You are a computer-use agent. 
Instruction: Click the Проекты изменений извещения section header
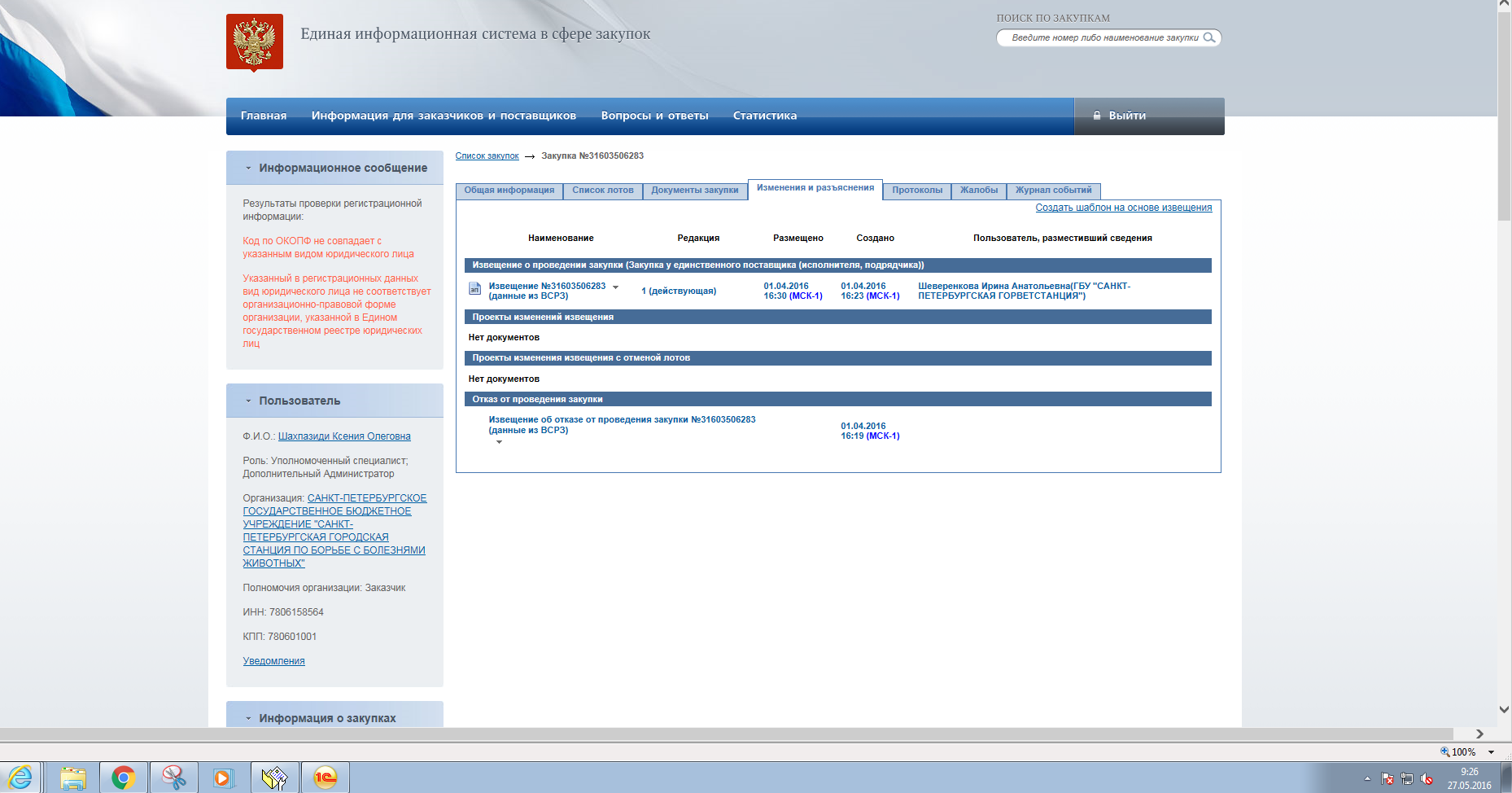click(838, 317)
